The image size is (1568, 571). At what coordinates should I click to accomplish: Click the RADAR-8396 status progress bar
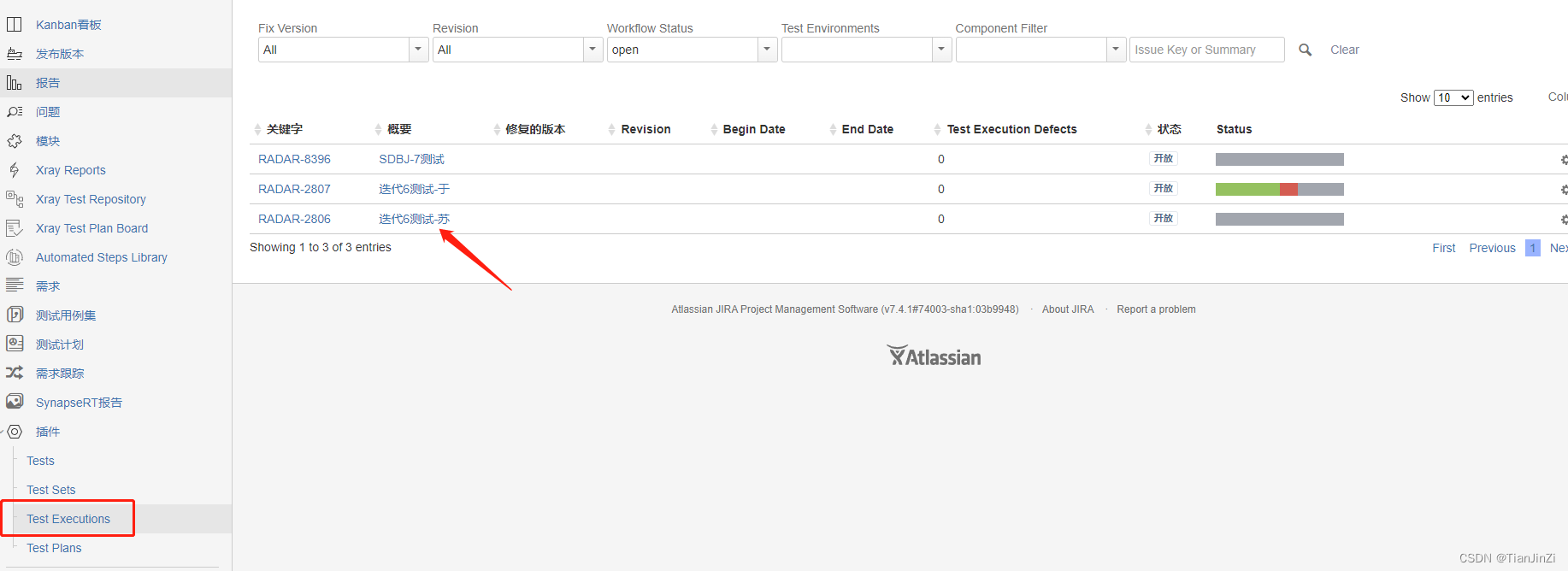[1279, 159]
